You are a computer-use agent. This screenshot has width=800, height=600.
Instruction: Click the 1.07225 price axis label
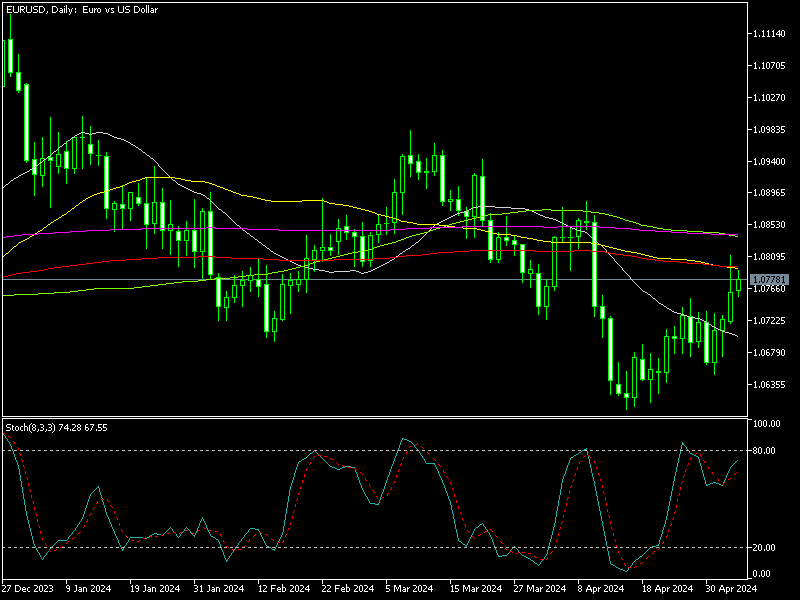(x=770, y=321)
